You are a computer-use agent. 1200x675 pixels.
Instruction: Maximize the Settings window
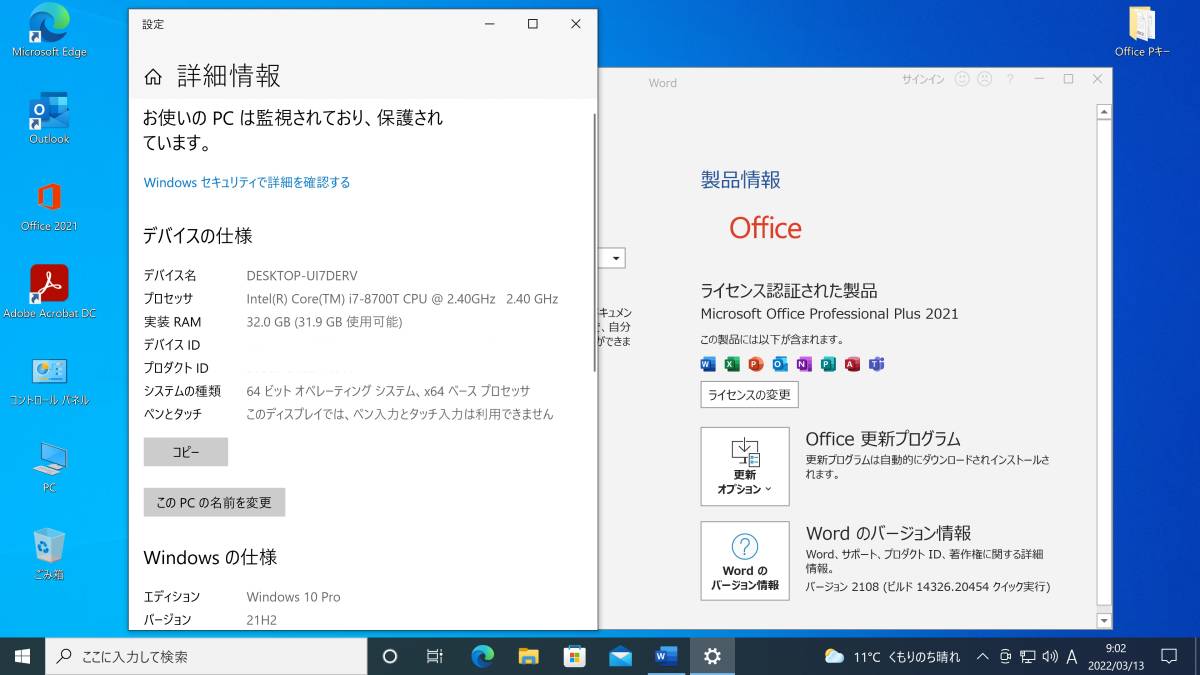pyautogui.click(x=533, y=24)
